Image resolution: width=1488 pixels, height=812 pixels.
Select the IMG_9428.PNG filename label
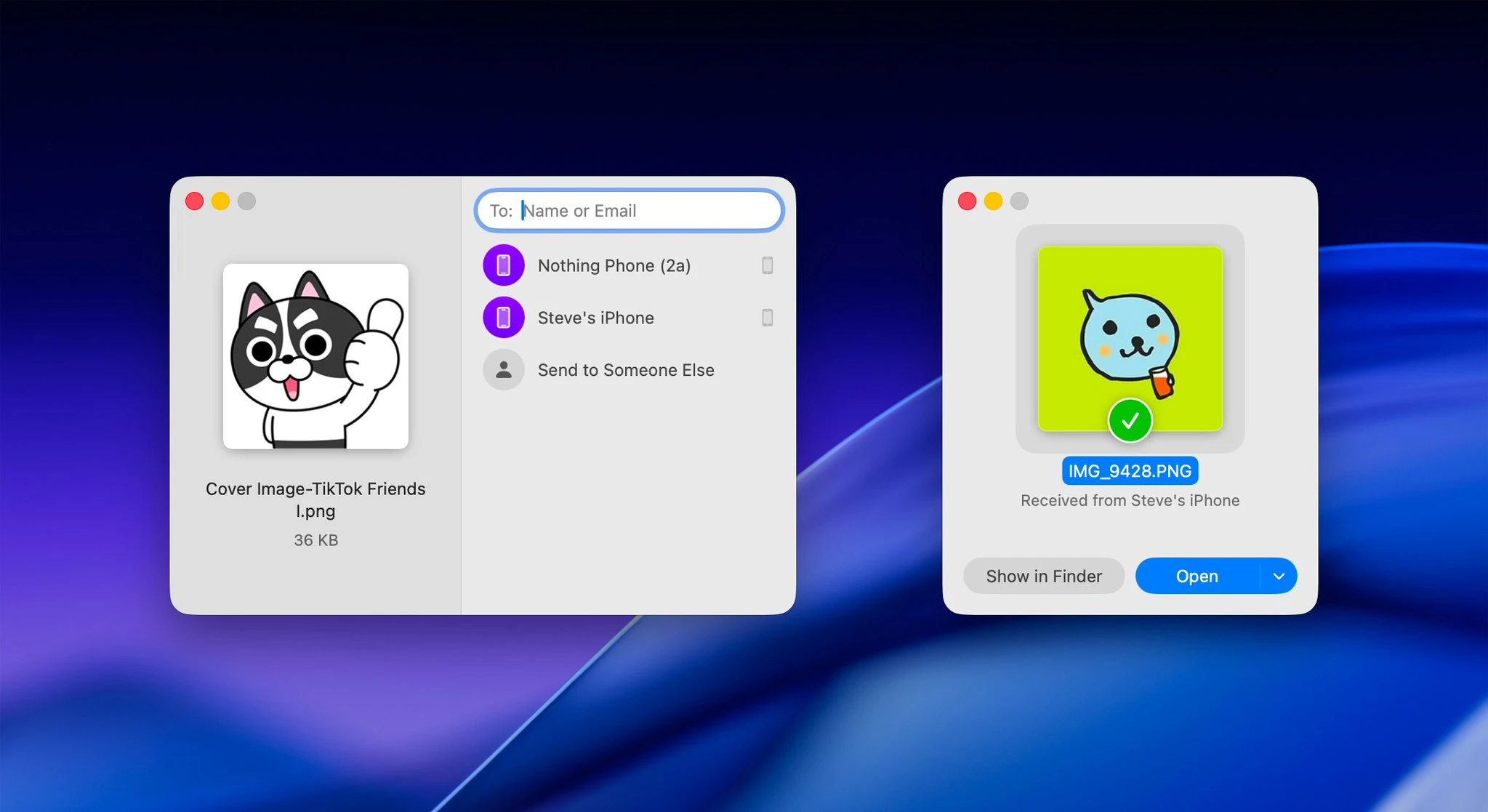[x=1129, y=471]
